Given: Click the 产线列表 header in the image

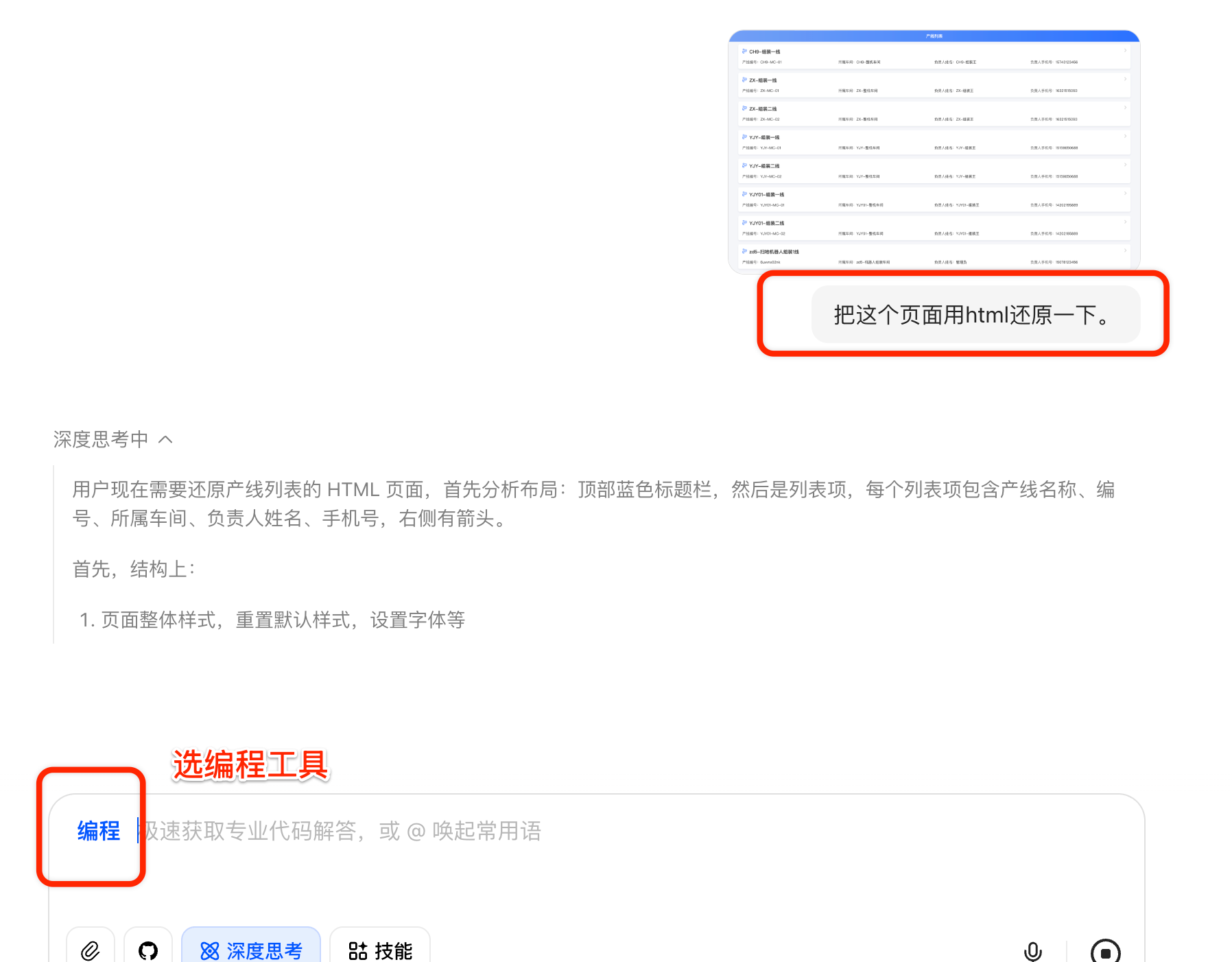Looking at the screenshot, I should pos(934,36).
